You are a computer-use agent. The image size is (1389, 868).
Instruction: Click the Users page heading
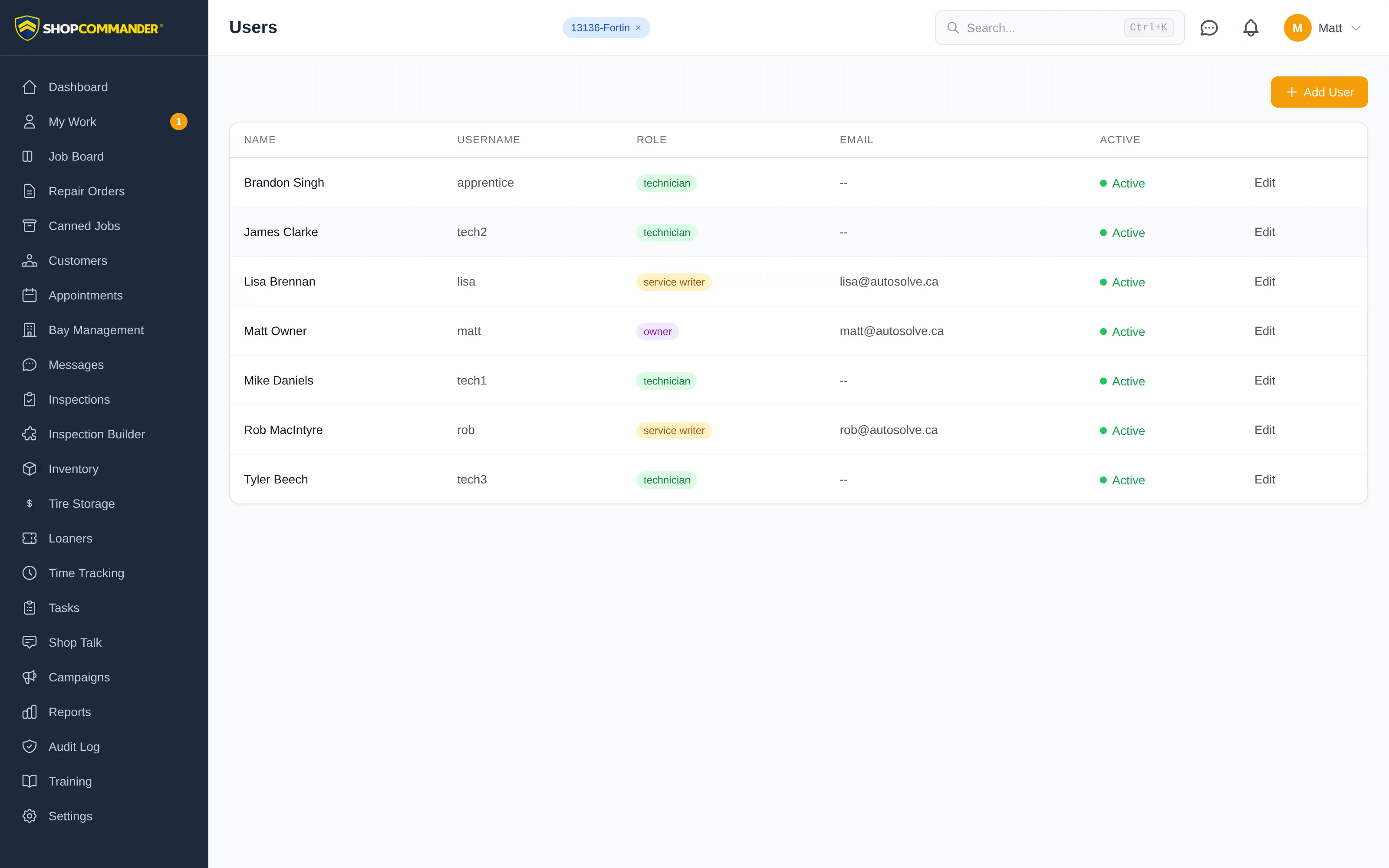pyautogui.click(x=253, y=27)
